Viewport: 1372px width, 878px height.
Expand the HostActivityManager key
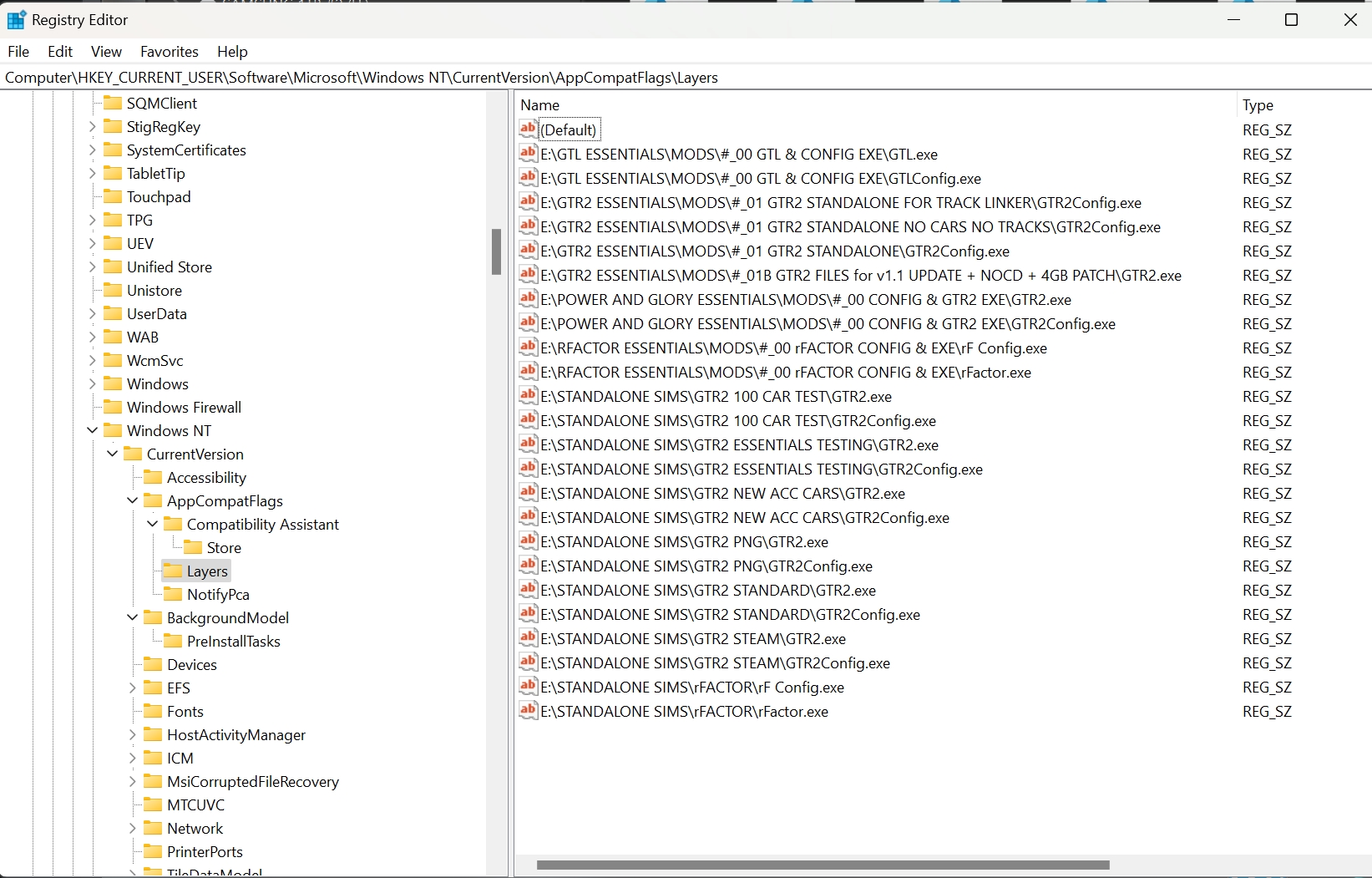[132, 735]
